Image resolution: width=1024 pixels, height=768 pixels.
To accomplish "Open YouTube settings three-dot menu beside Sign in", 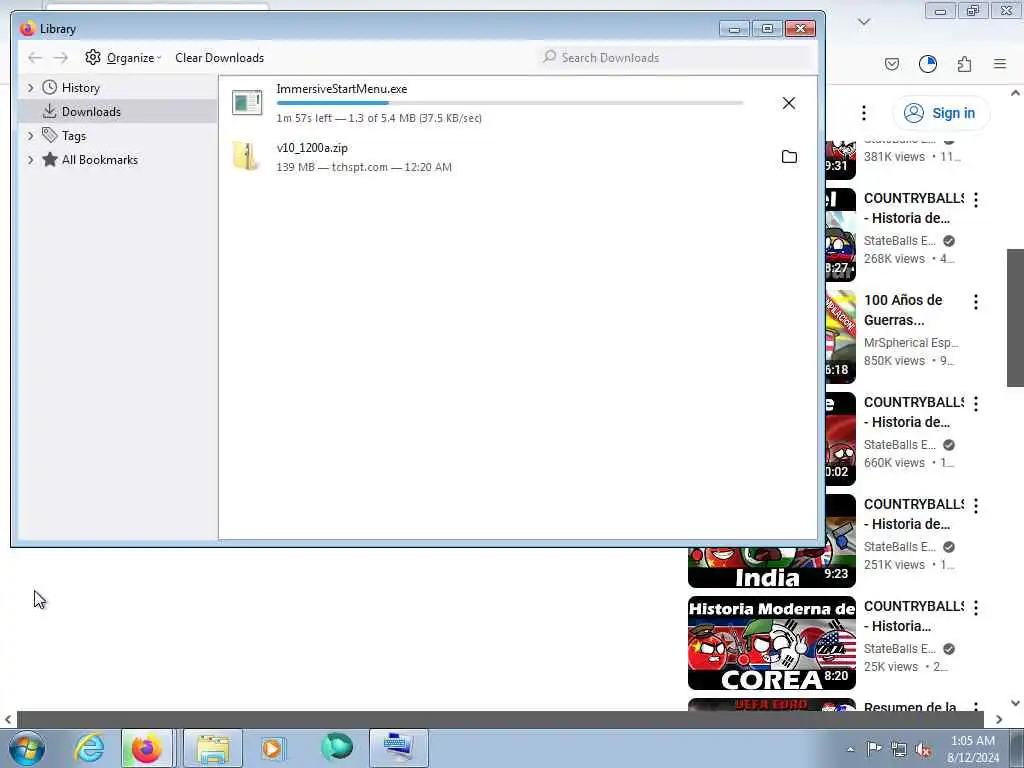I will 863,113.
